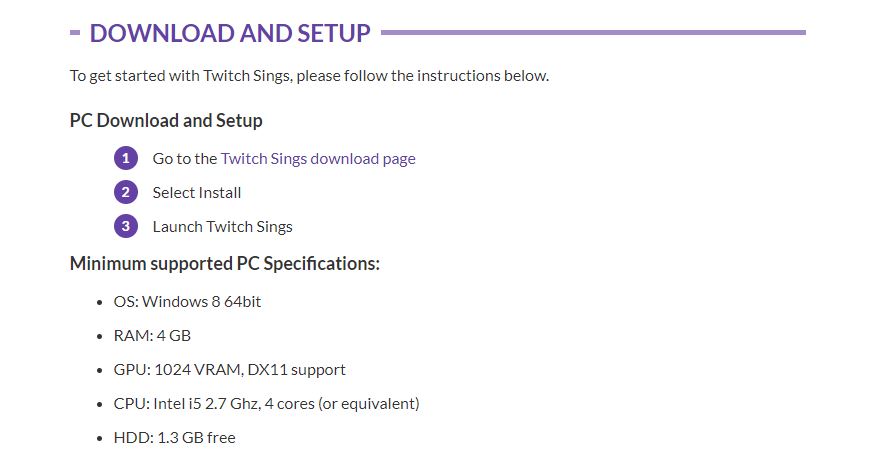Click the Select Install step text

point(197,193)
